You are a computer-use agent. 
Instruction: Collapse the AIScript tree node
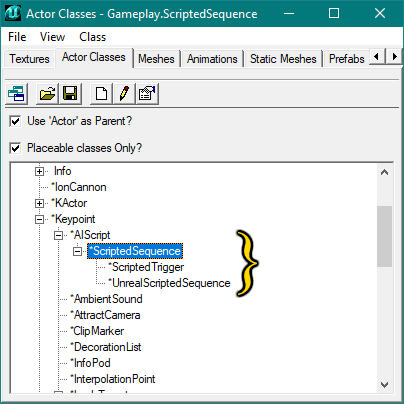[x=59, y=235]
